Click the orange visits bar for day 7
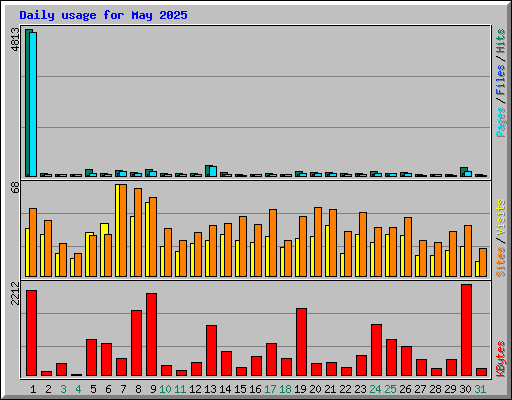The height and width of the screenshot is (400, 512). pyautogui.click(x=123, y=230)
